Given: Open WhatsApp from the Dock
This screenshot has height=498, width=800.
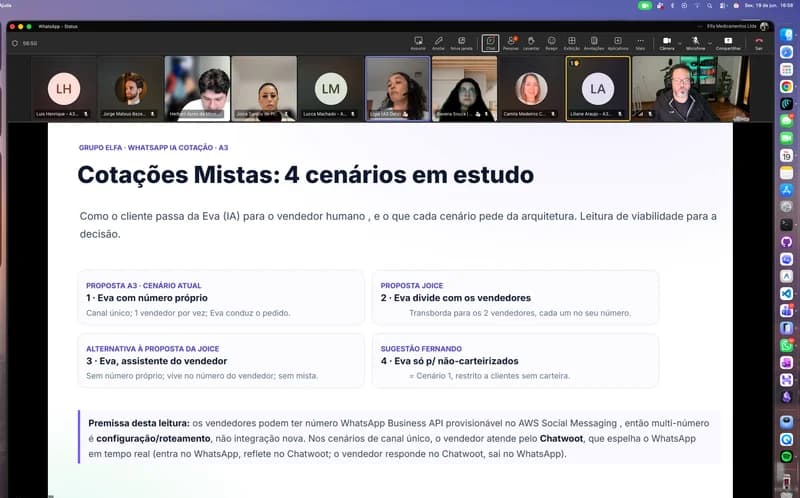Looking at the screenshot, I should tap(786, 345).
